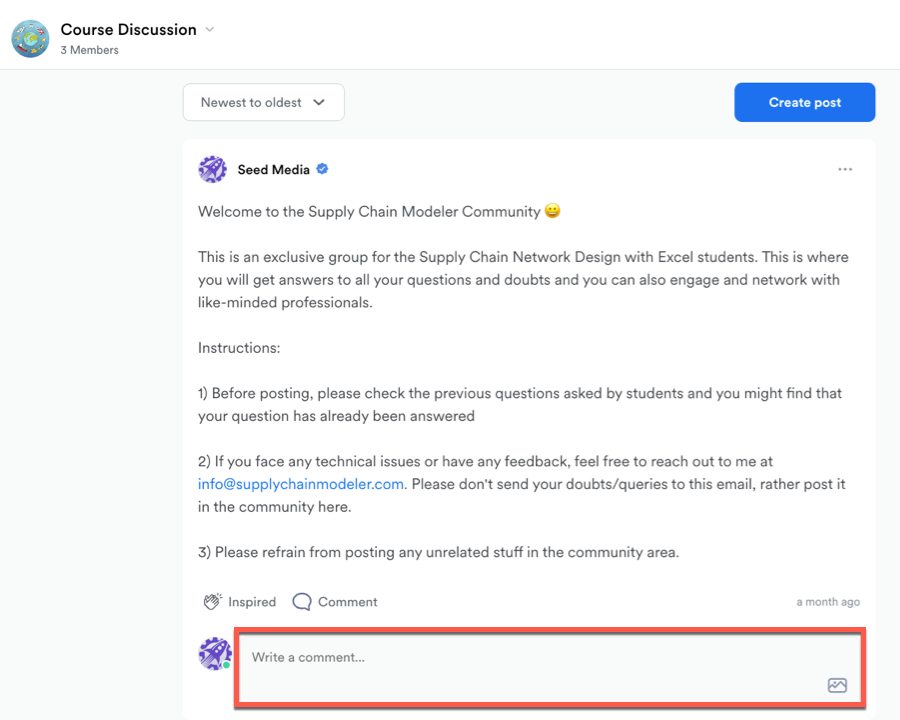Screen dimensions: 900x720
Task: Click your avatar beside the comment box
Action: point(215,653)
